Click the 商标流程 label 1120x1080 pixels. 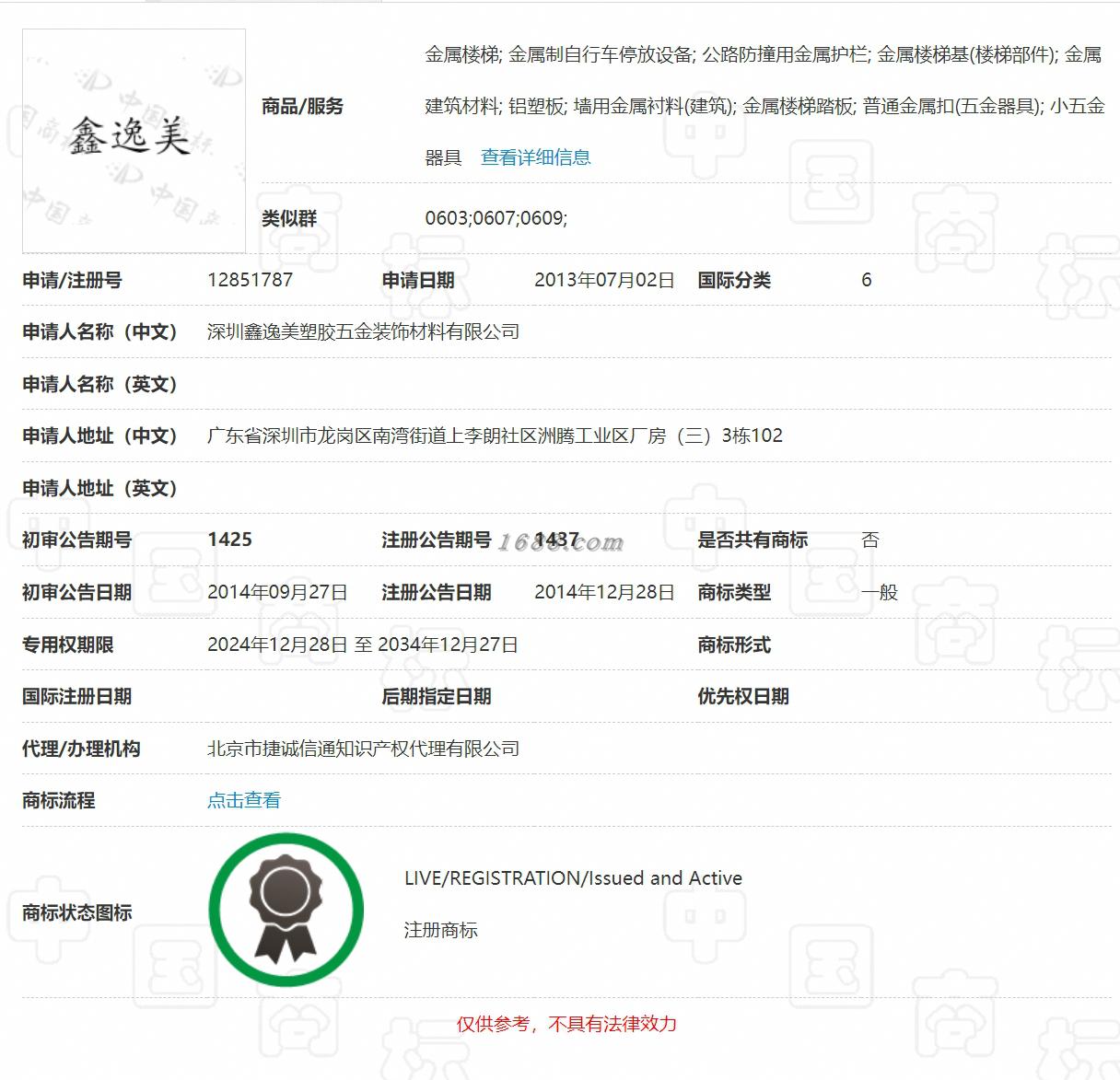pyautogui.click(x=59, y=800)
